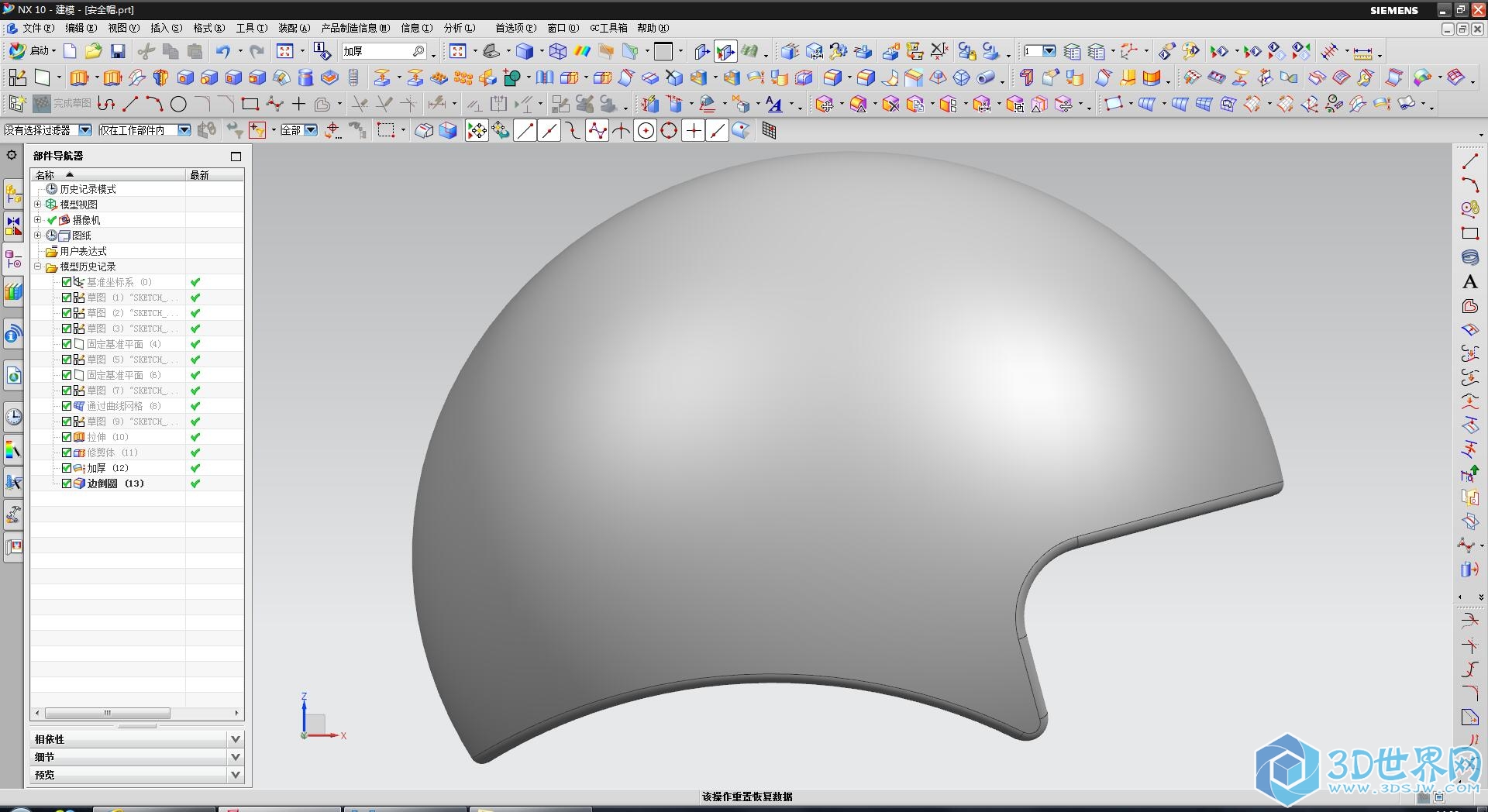Select the sketch Arc tool

(x=154, y=104)
